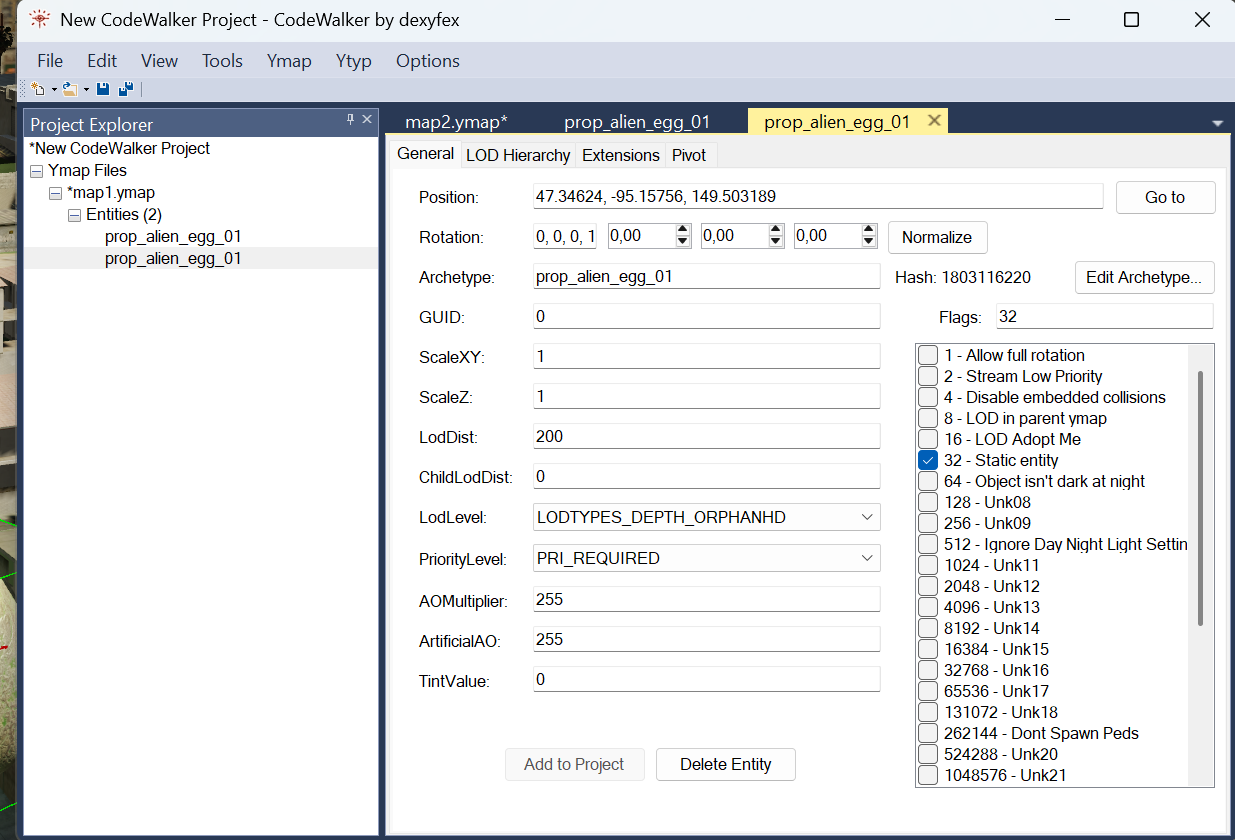This screenshot has height=840, width=1235.
Task: Click into the LodDist input field
Action: 706,437
